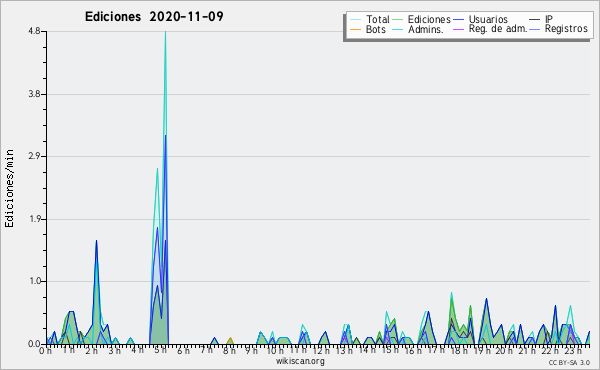
Task: Click the magenta line swatch beside 'Reg. de adm.'
Action: pos(458,29)
